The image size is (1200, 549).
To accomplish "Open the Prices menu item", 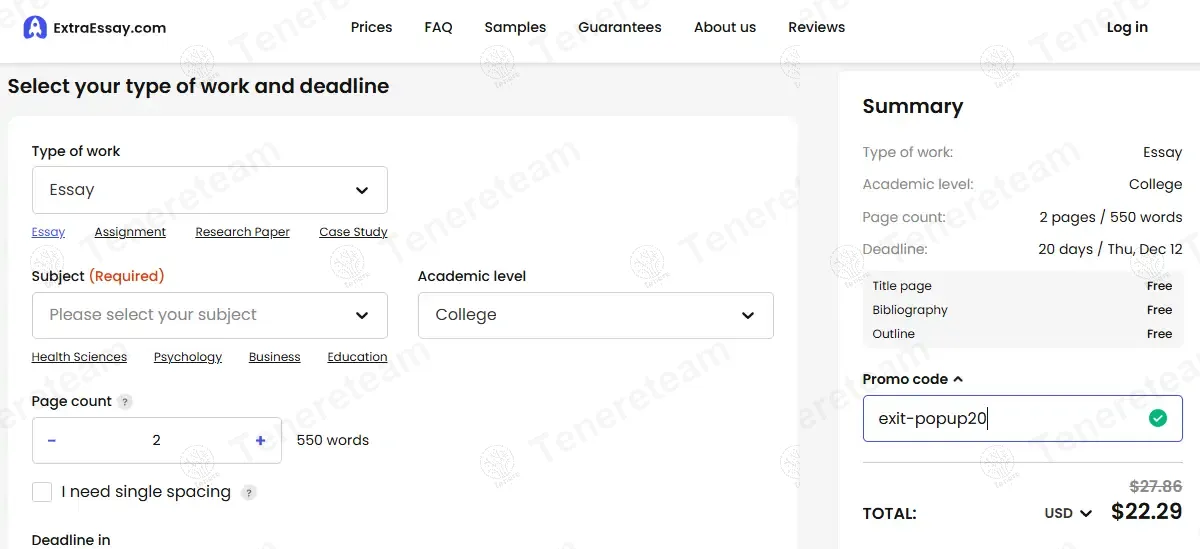I will pyautogui.click(x=371, y=27).
